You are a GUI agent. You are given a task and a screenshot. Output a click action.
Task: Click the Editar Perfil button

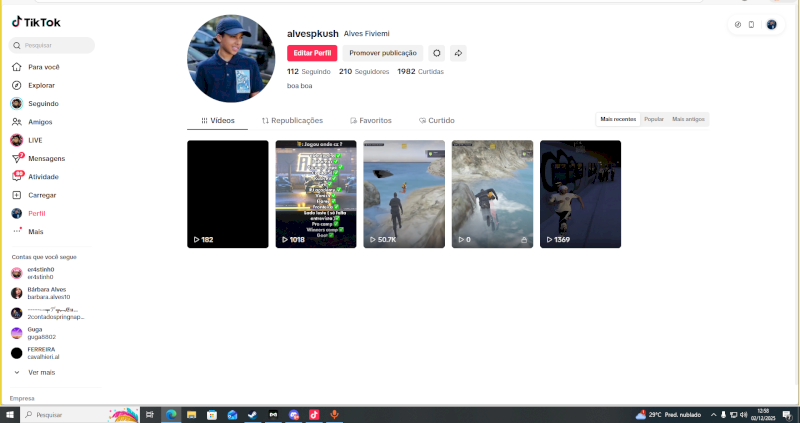pos(312,53)
